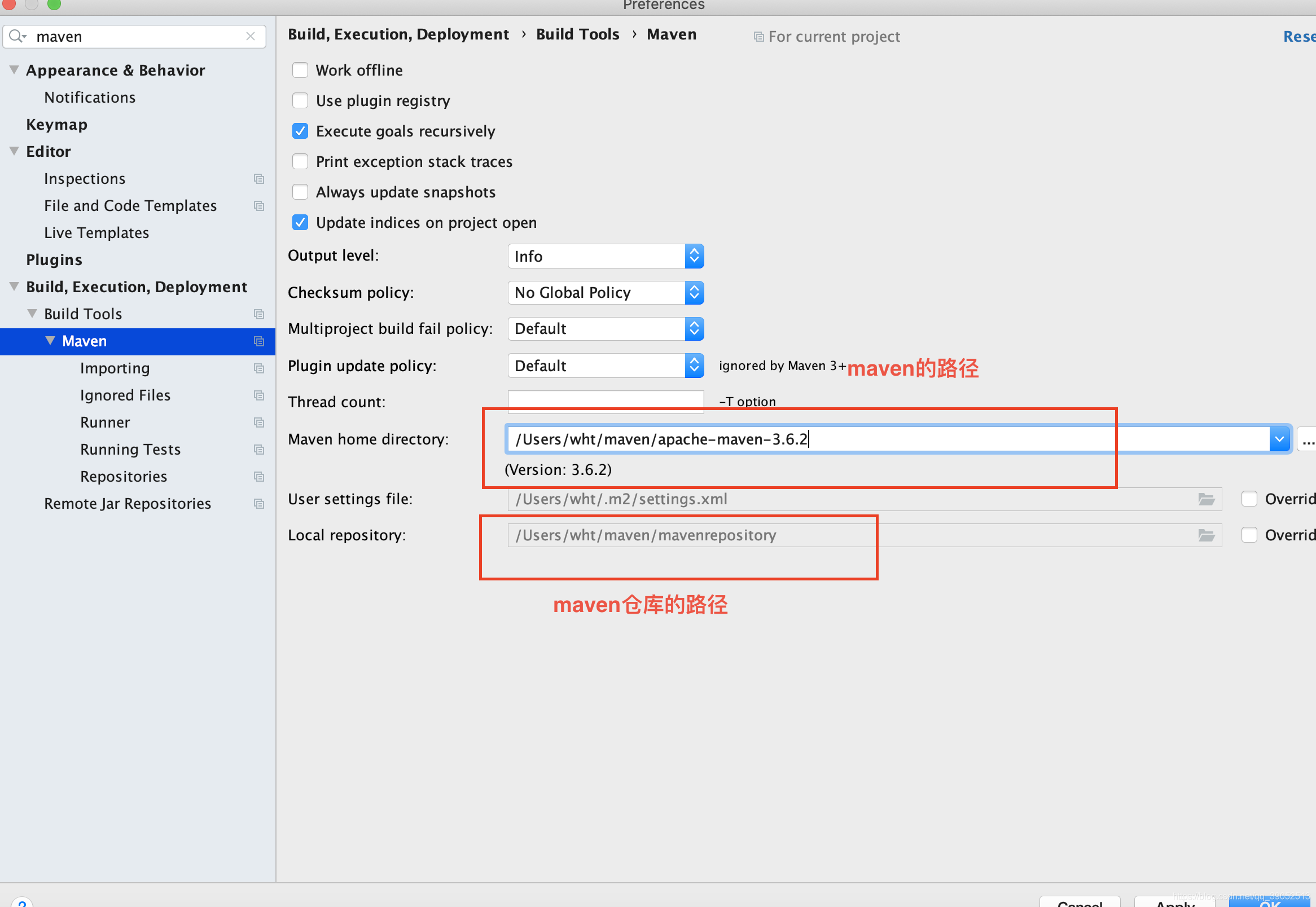Click the Reset link at top right
Image resolution: width=1316 pixels, height=907 pixels.
(1299, 36)
